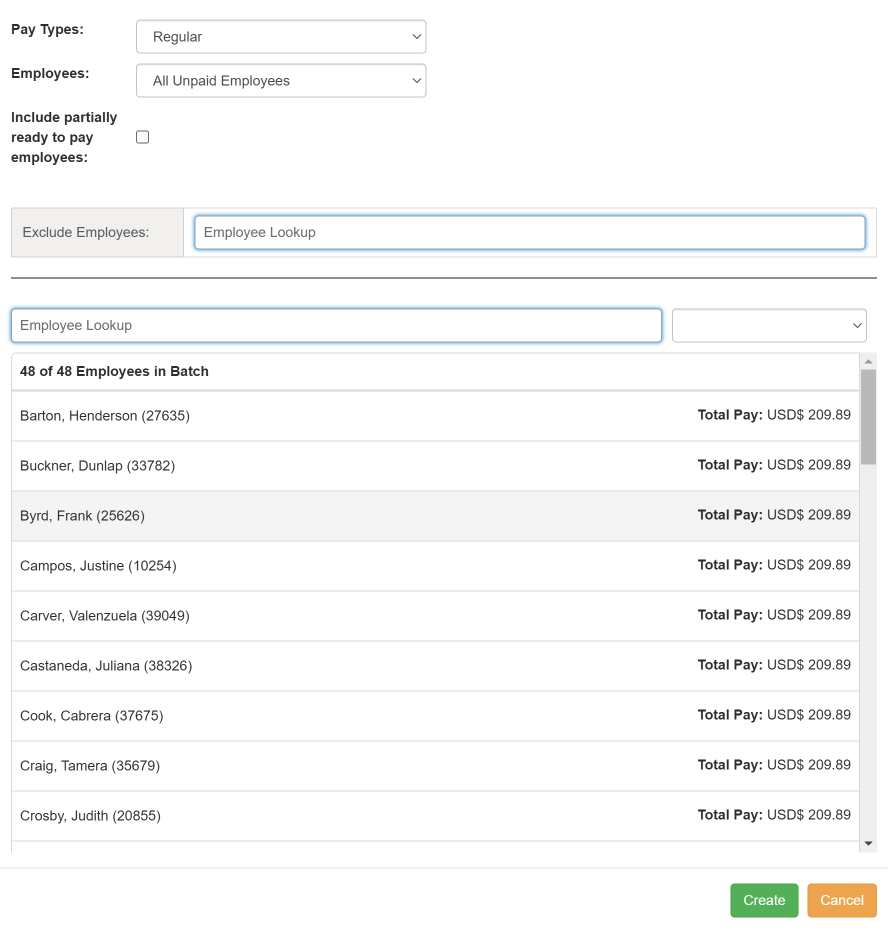The height and width of the screenshot is (932, 888).
Task: Click the scrollbar up arrow
Action: point(868,361)
